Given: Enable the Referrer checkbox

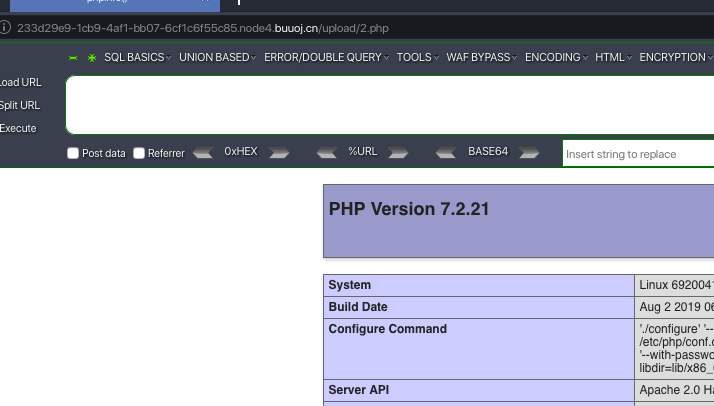Looking at the screenshot, I should (x=139, y=153).
